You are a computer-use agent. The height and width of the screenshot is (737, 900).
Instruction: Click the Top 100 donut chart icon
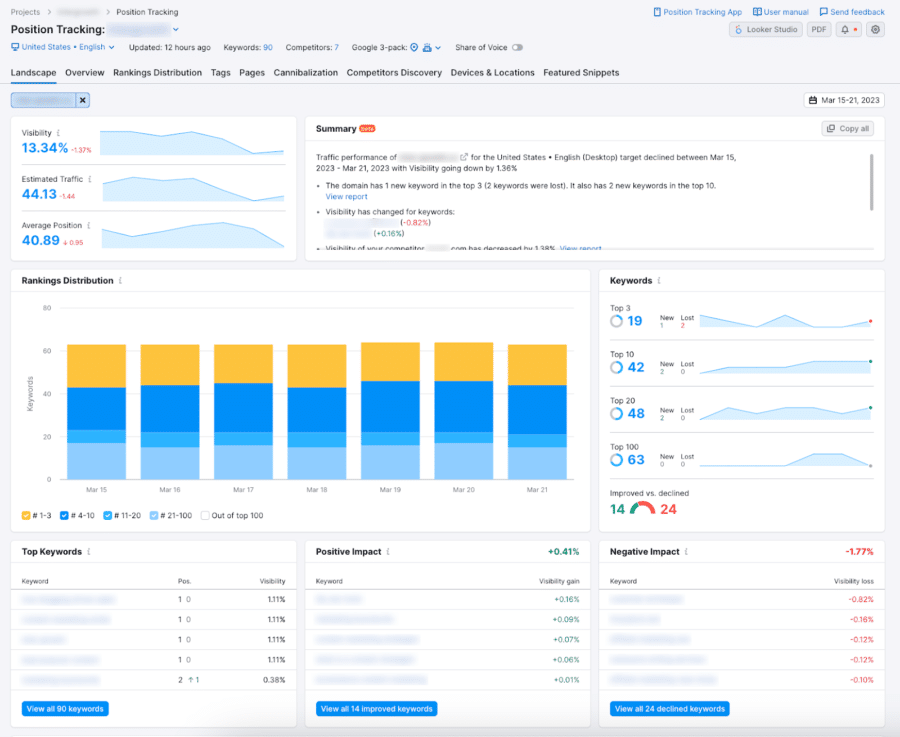coord(616,460)
